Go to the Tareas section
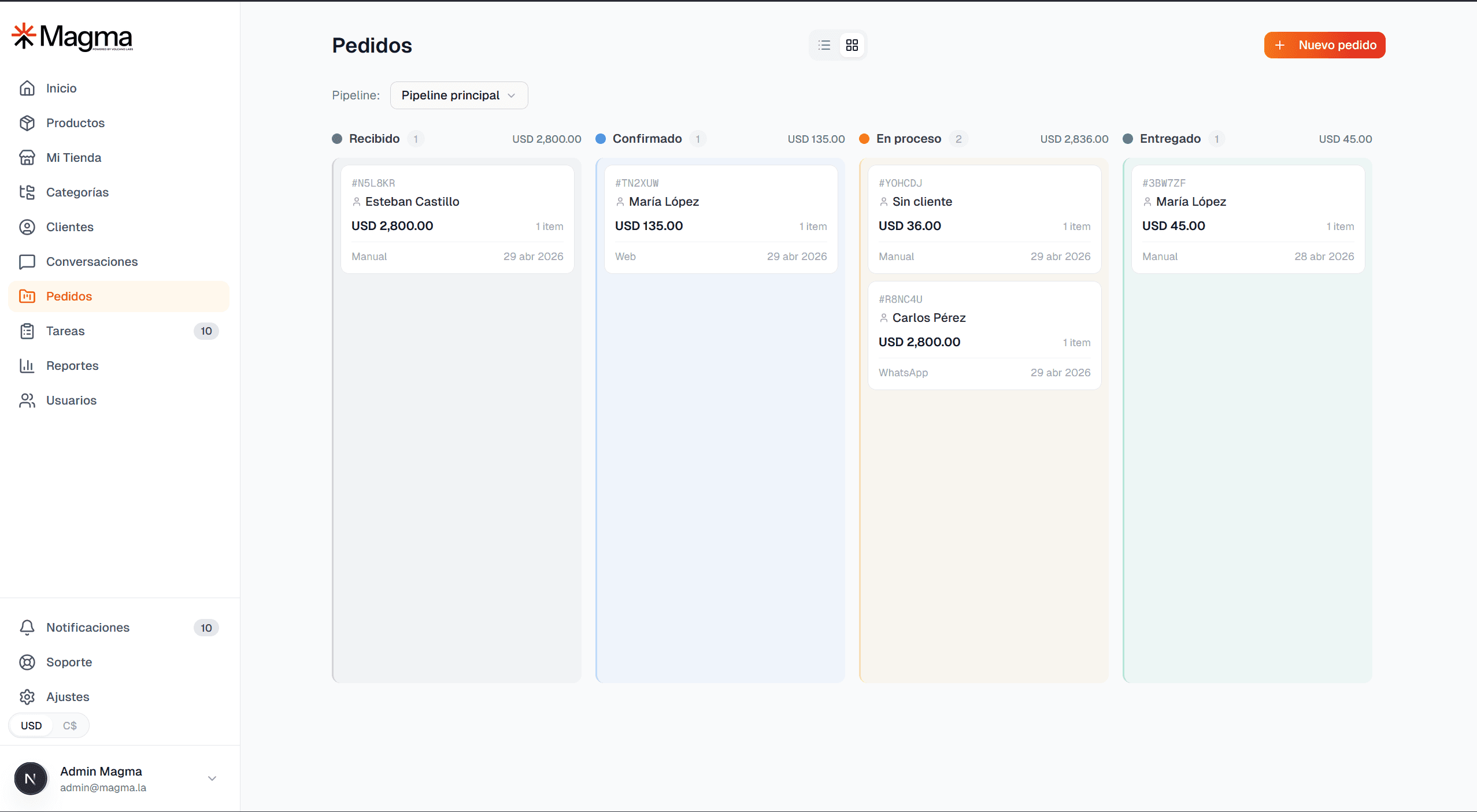This screenshot has width=1477, height=812. tap(67, 331)
